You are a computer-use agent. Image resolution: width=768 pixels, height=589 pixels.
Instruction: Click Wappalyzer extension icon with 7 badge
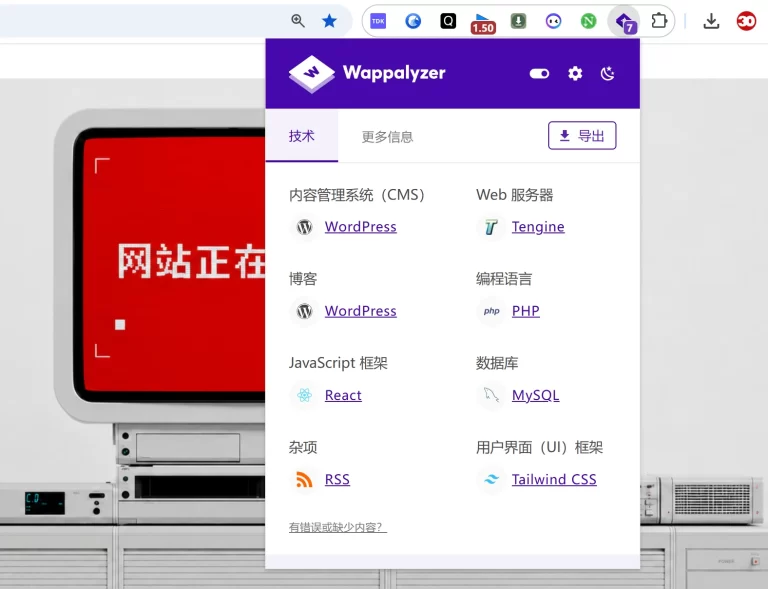pos(625,22)
